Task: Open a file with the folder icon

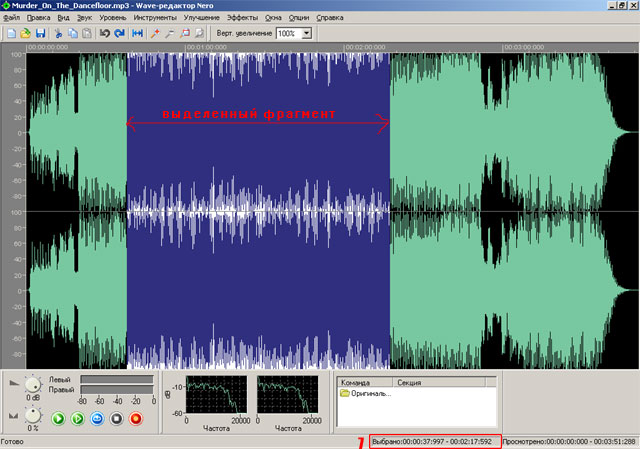Action: pyautogui.click(x=26, y=33)
